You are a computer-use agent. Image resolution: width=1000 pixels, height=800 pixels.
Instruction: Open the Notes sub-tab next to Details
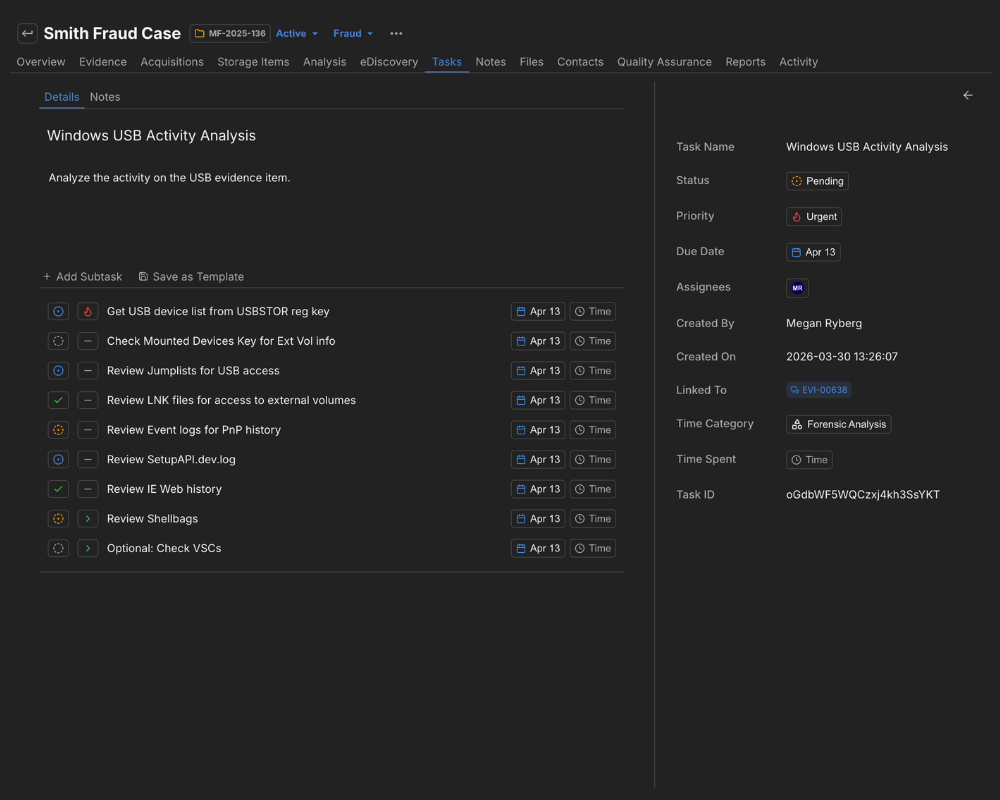click(104, 97)
